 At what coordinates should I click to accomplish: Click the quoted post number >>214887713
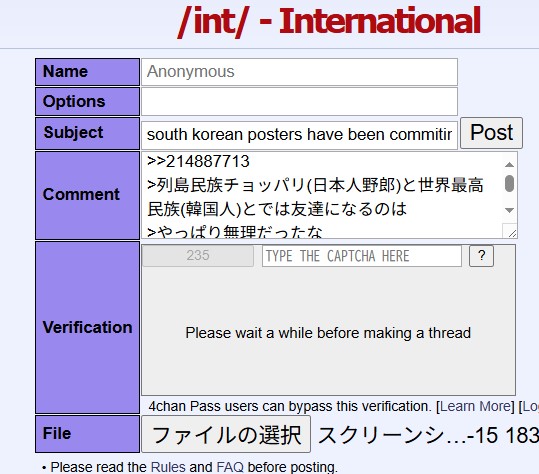point(198,162)
